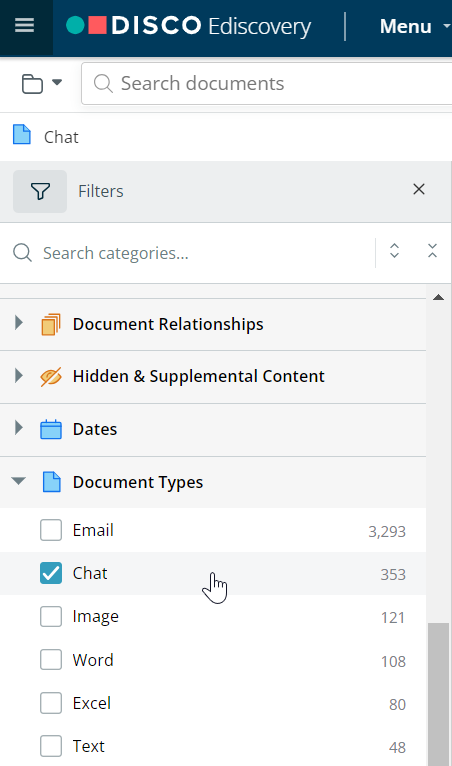Click the Document Types page icon
452x766 pixels.
pyautogui.click(x=52, y=482)
